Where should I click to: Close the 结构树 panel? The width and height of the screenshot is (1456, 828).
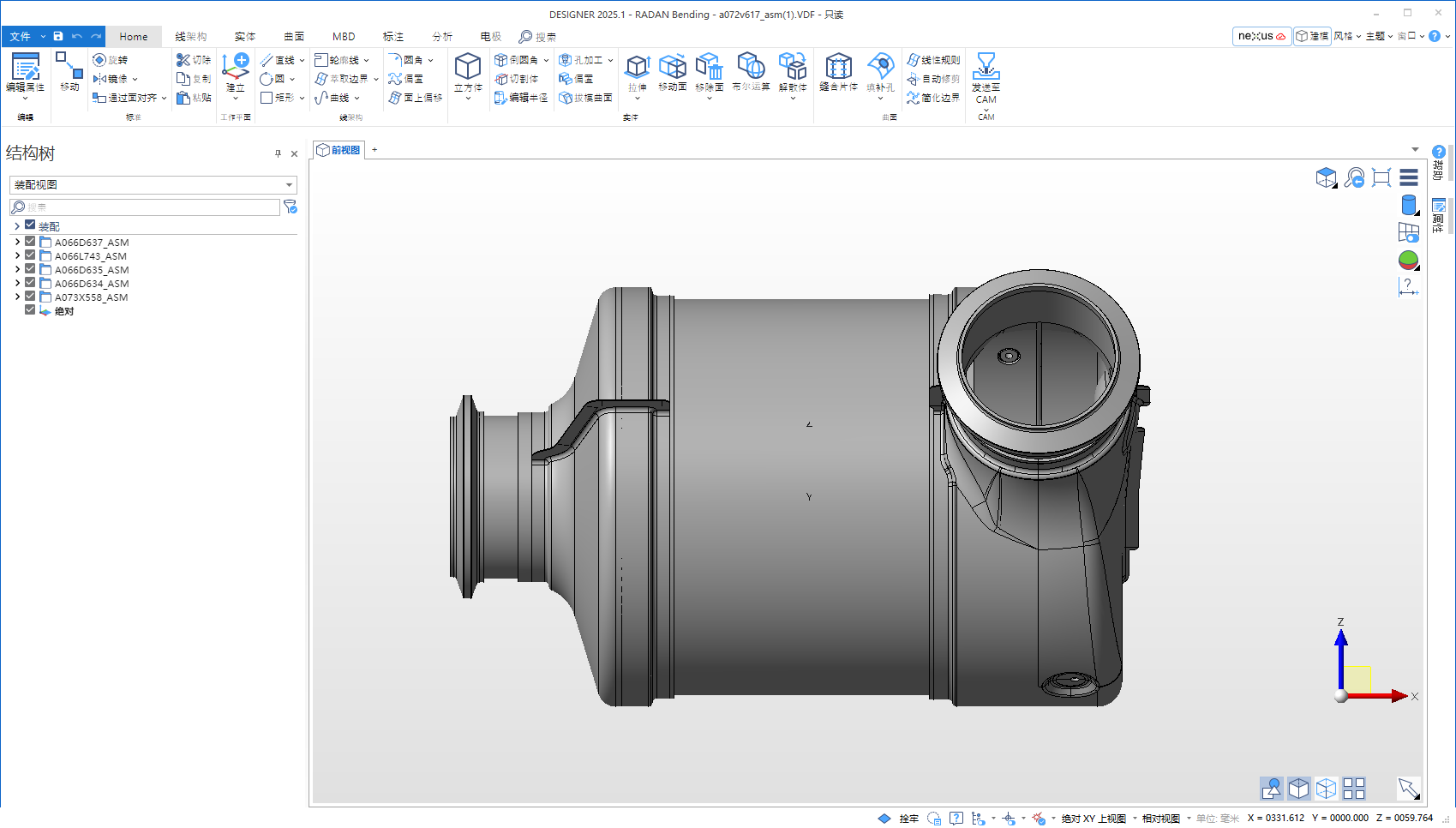click(294, 154)
